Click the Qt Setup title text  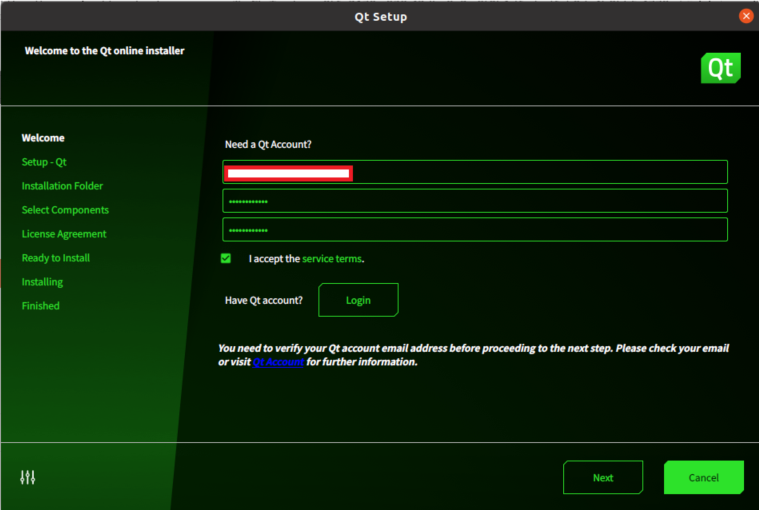[381, 17]
